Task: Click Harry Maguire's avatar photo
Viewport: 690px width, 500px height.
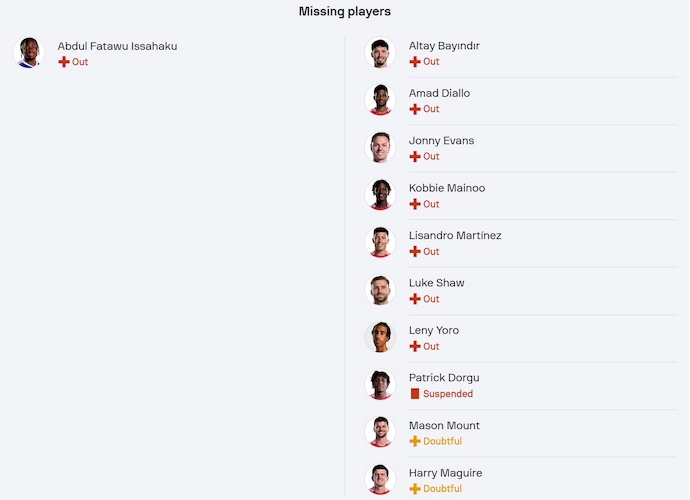Action: click(380, 480)
